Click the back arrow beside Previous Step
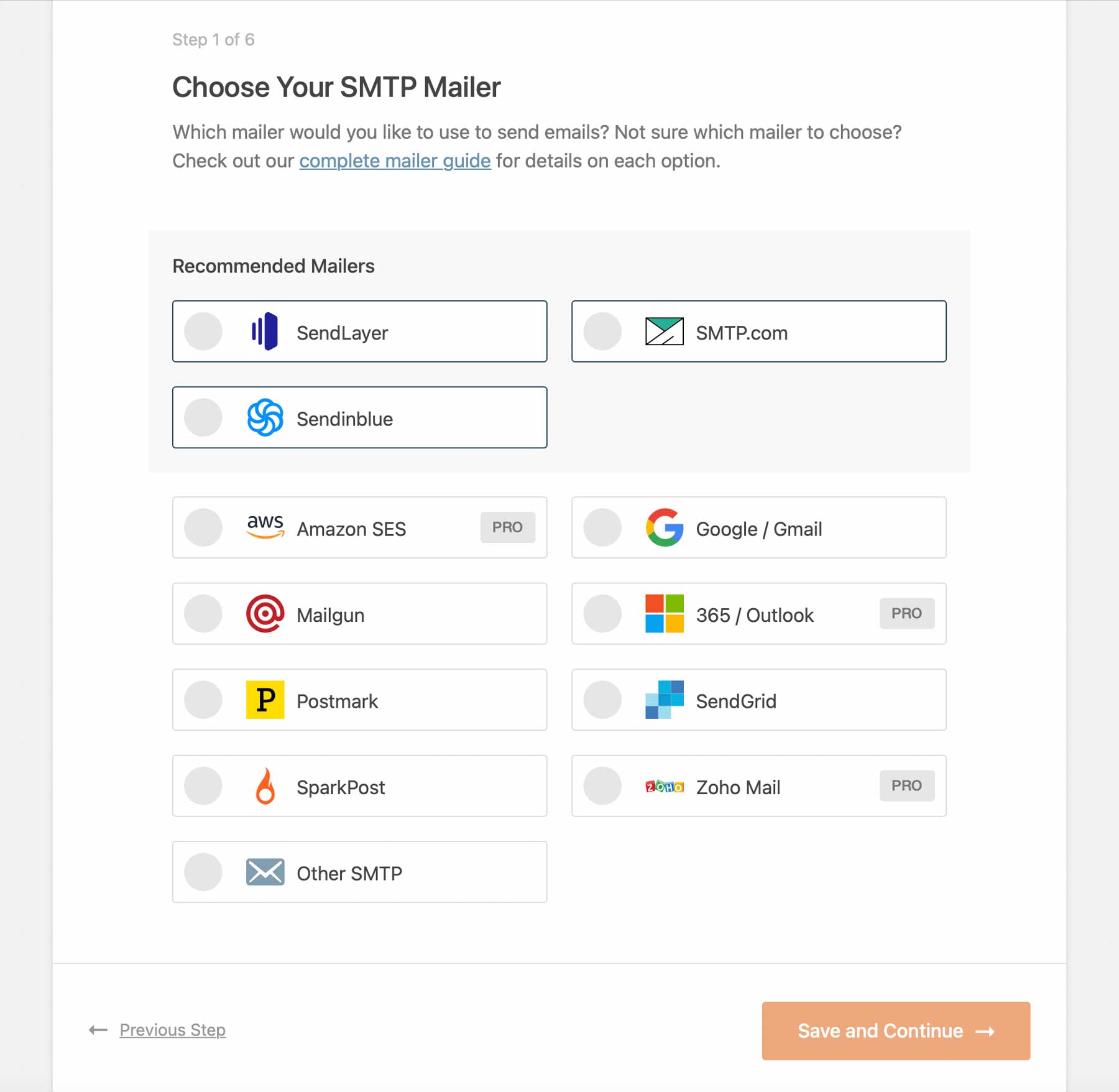The image size is (1119, 1092). pos(96,1030)
